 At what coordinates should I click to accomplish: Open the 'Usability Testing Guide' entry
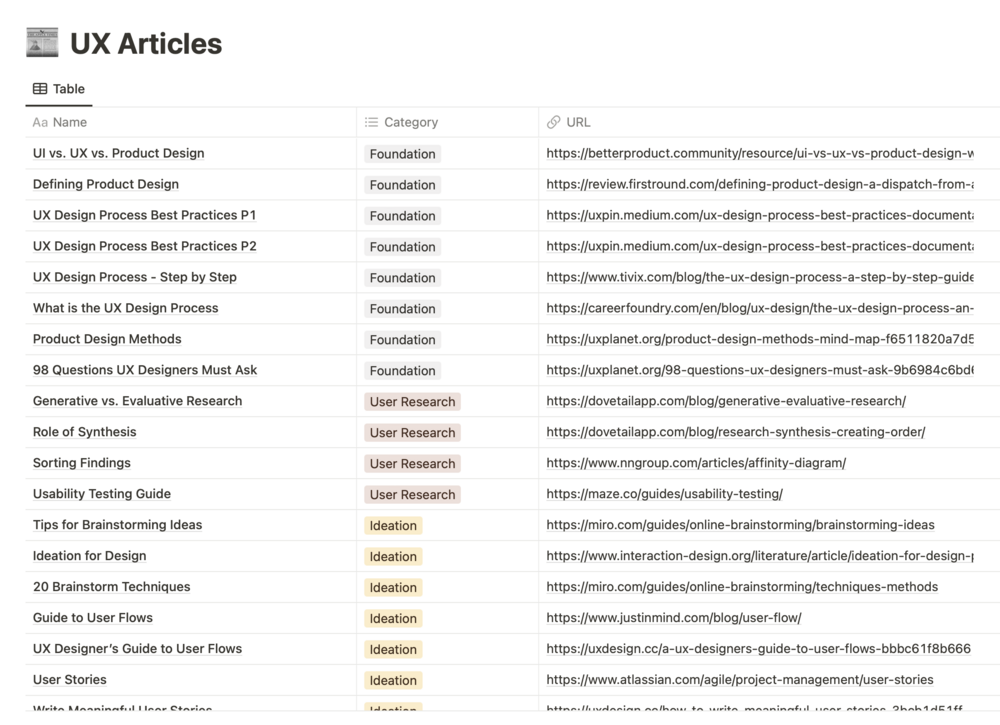coord(102,494)
